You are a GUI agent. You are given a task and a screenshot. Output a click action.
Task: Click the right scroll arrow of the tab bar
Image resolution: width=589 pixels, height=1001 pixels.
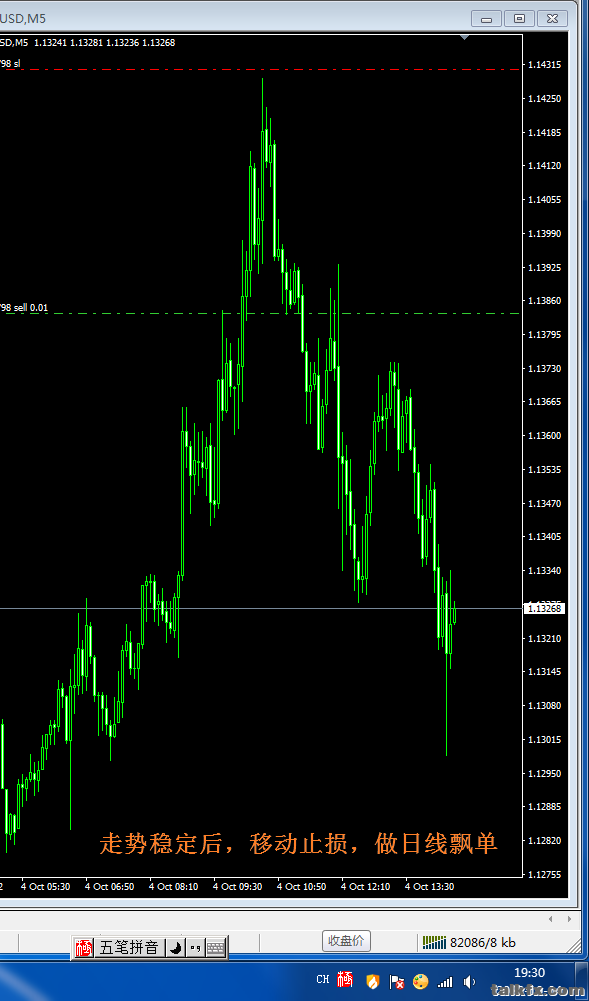[x=568, y=919]
